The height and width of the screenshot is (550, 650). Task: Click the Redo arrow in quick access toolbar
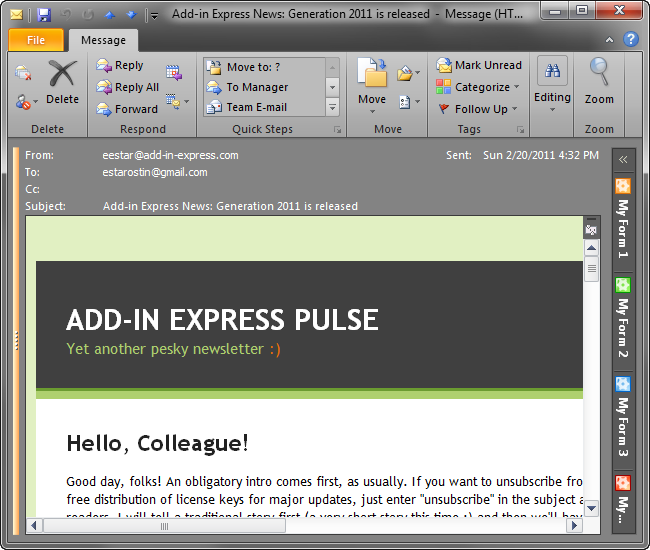87,15
